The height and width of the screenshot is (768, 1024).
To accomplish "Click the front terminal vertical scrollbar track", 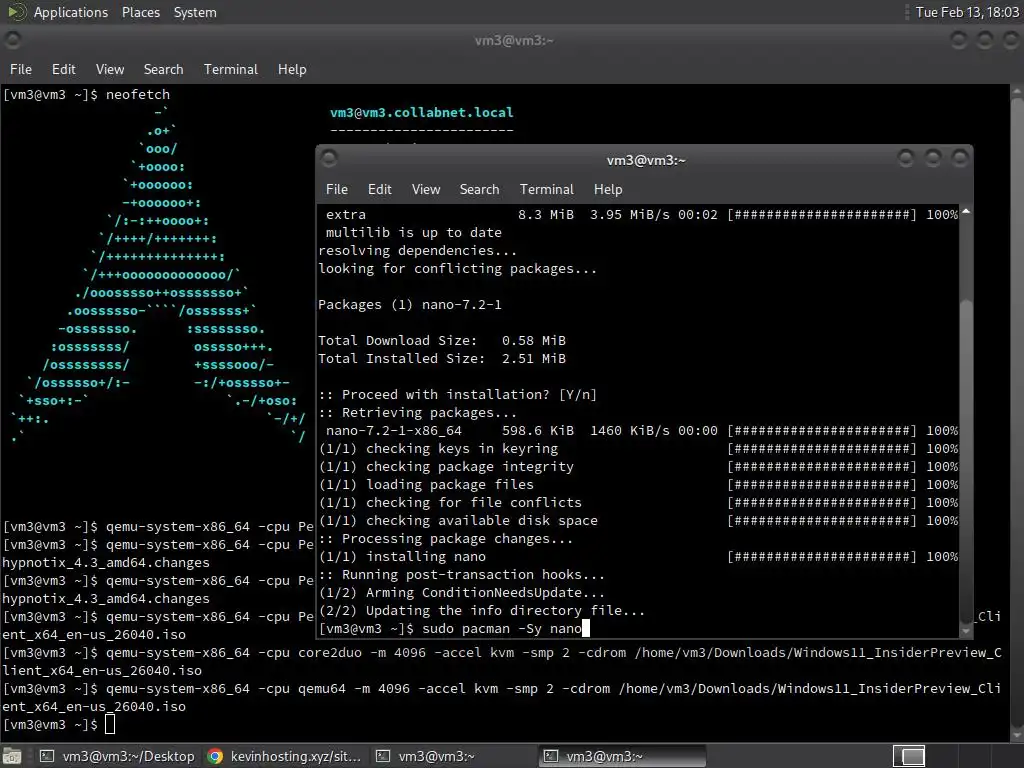I will pos(965,421).
